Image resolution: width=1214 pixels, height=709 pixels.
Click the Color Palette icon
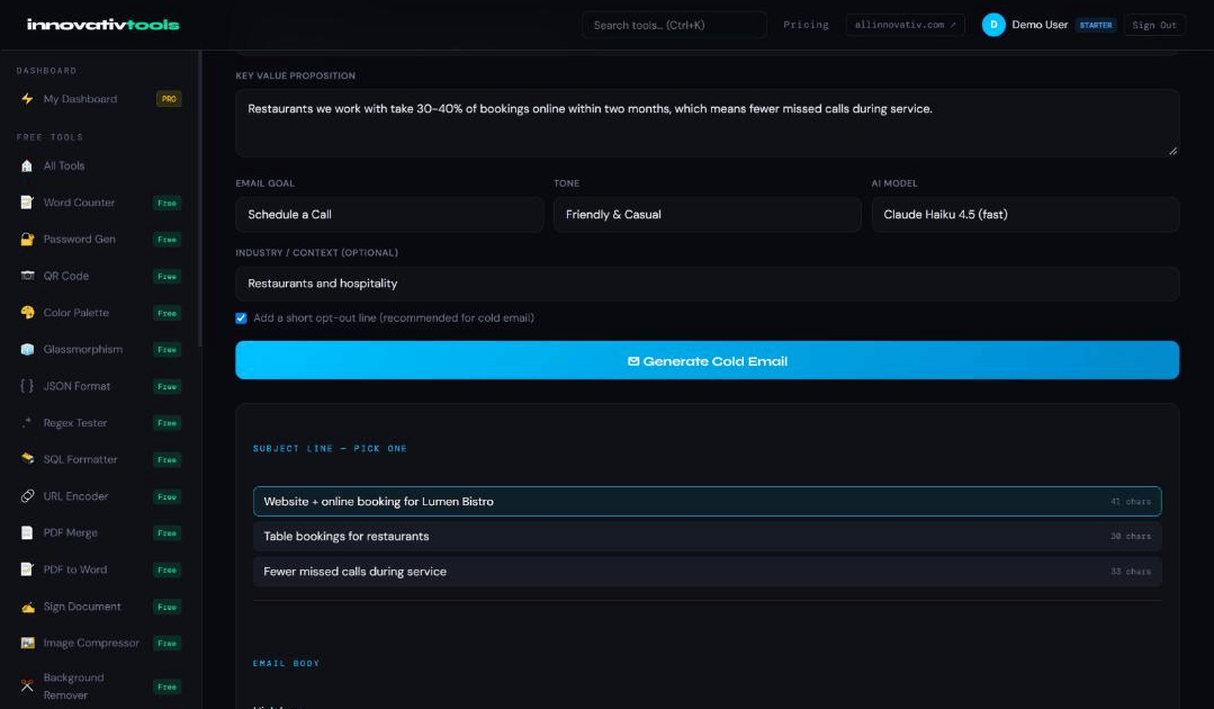pyautogui.click(x=27, y=313)
